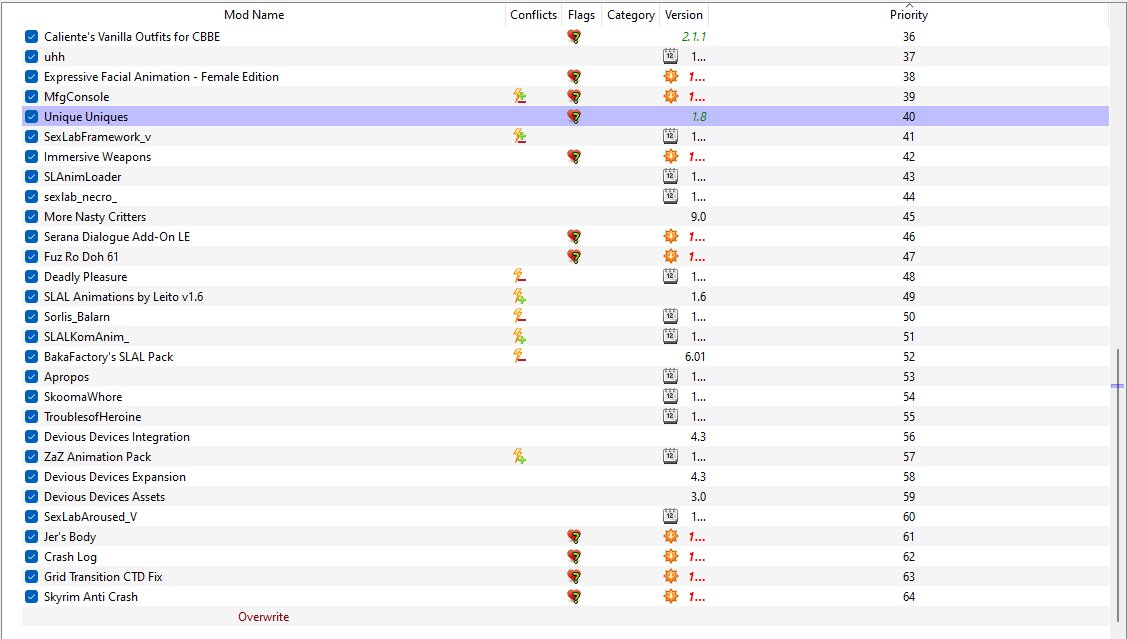Click flag icon for Fuz Ro Doh 61
Image resolution: width=1127 pixels, height=639 pixels.
pos(574,257)
